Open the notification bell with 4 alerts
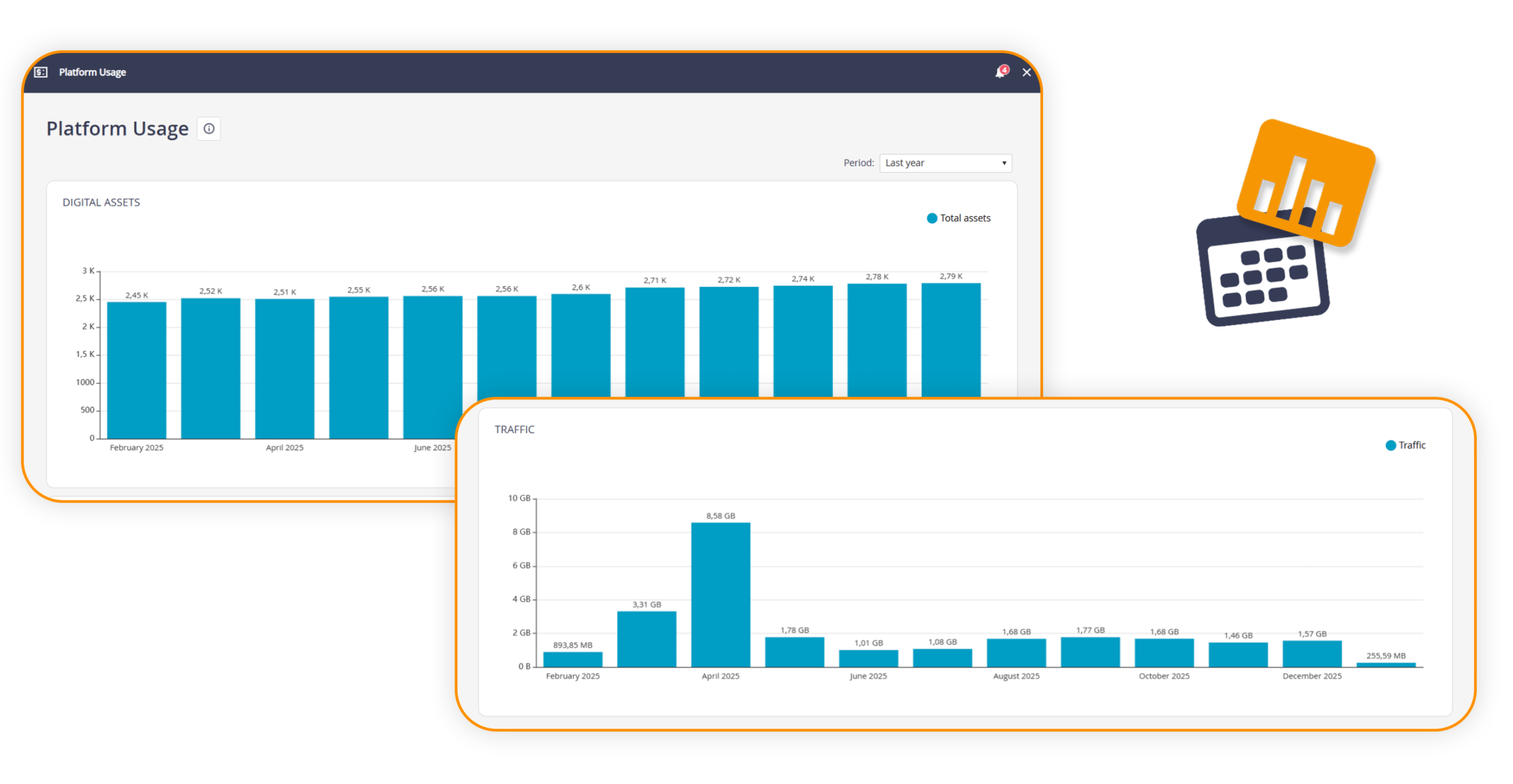This screenshot has height=784, width=1513. pos(999,71)
